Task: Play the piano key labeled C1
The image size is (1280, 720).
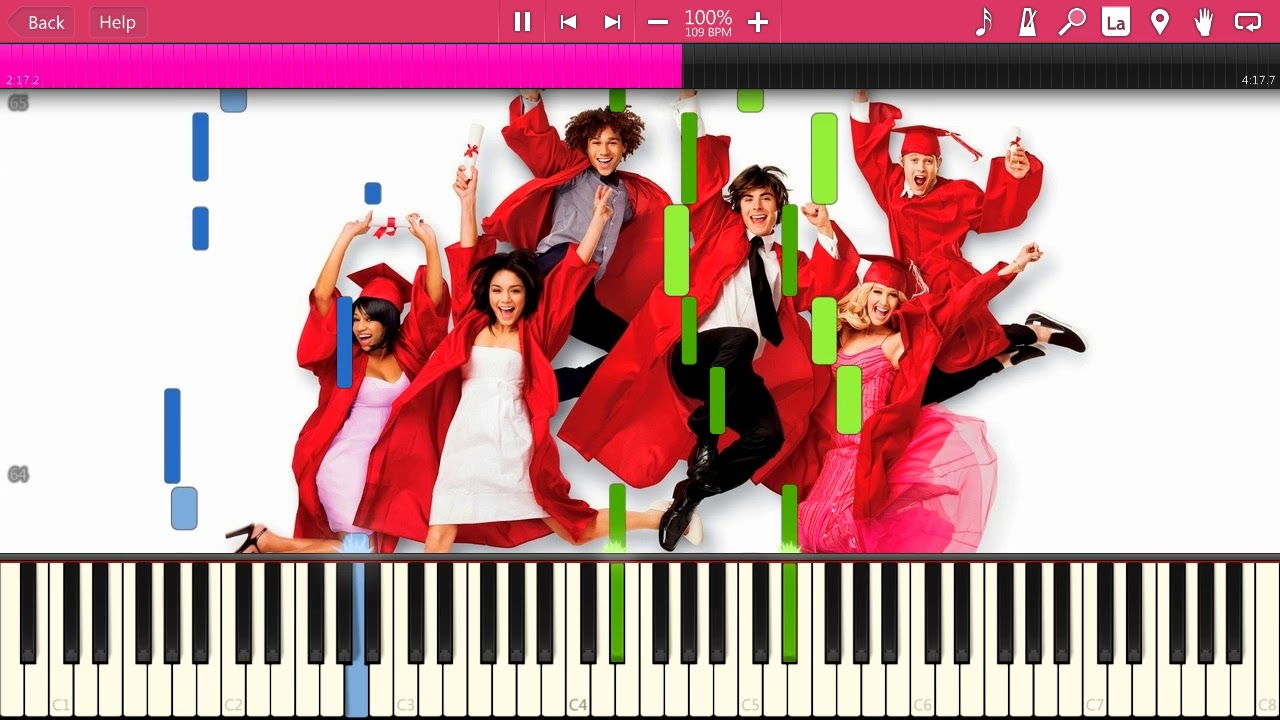Action: (x=61, y=690)
